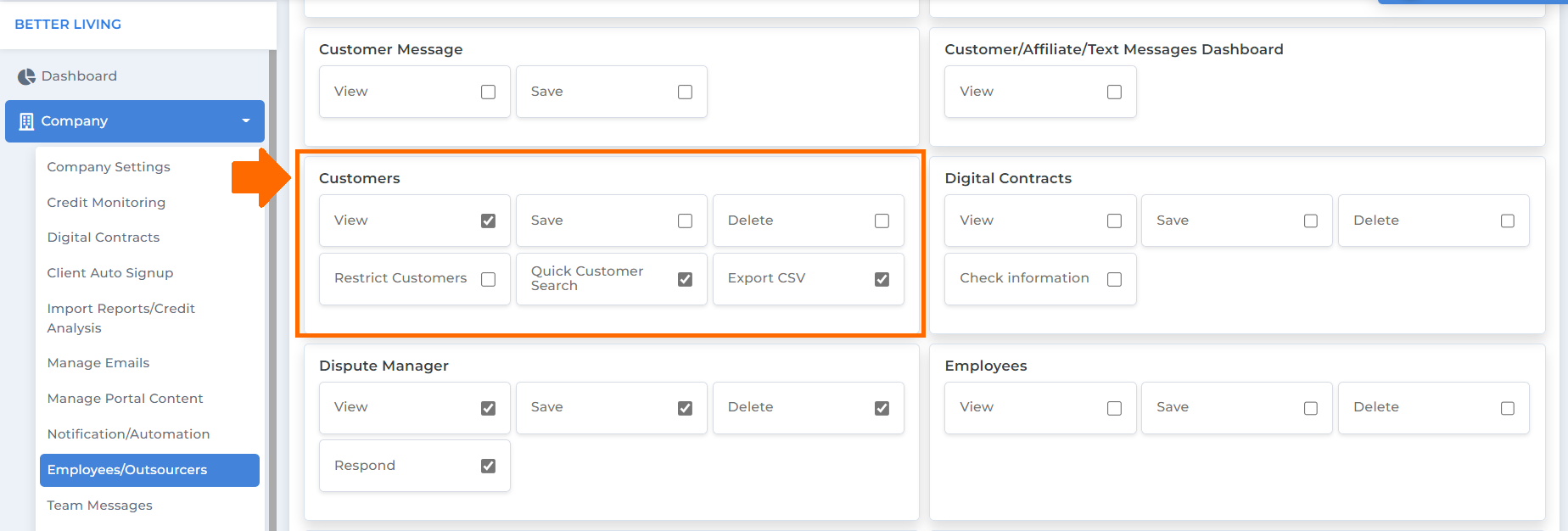Enable Customers Save permission

pos(686,221)
